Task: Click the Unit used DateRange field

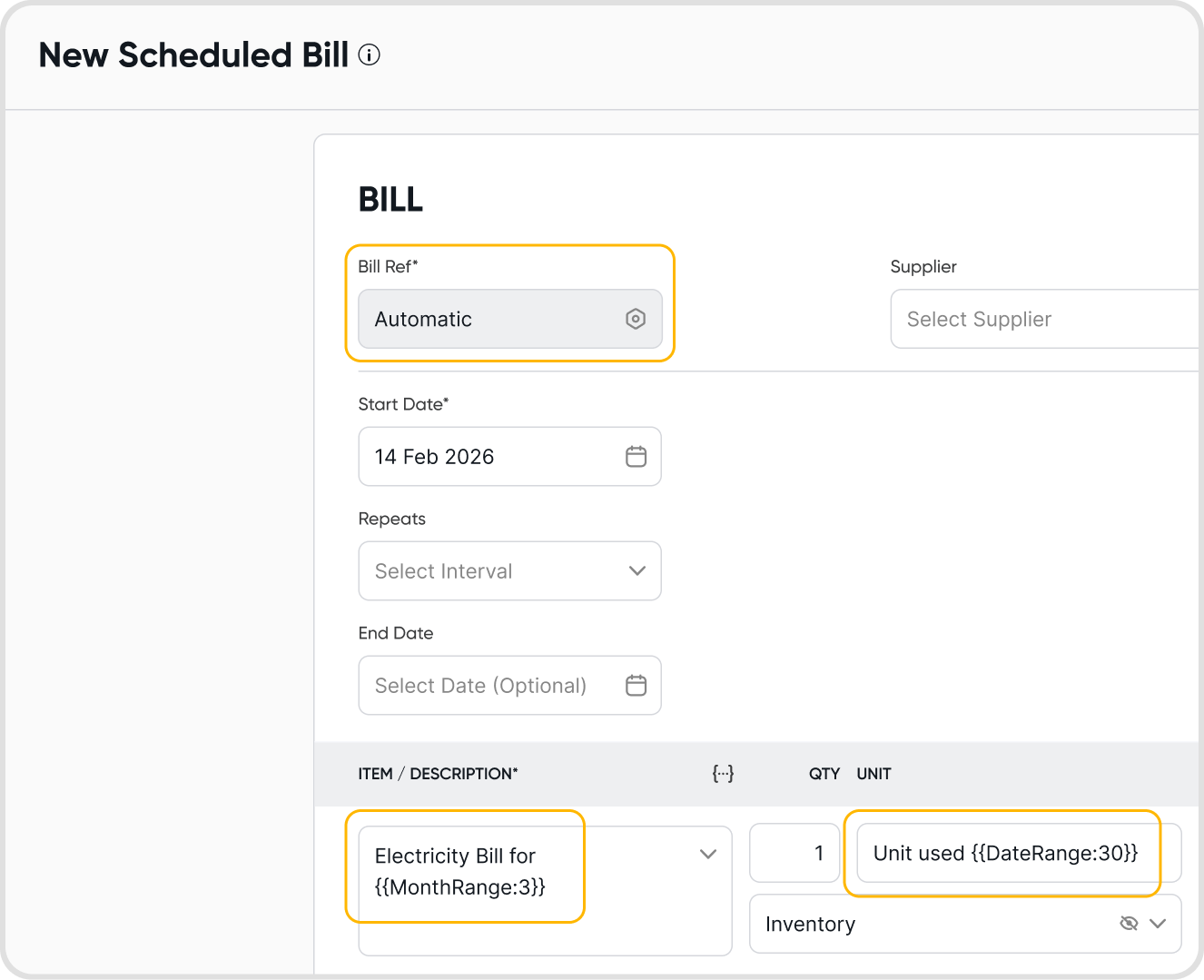Action: pyautogui.click(x=1005, y=854)
